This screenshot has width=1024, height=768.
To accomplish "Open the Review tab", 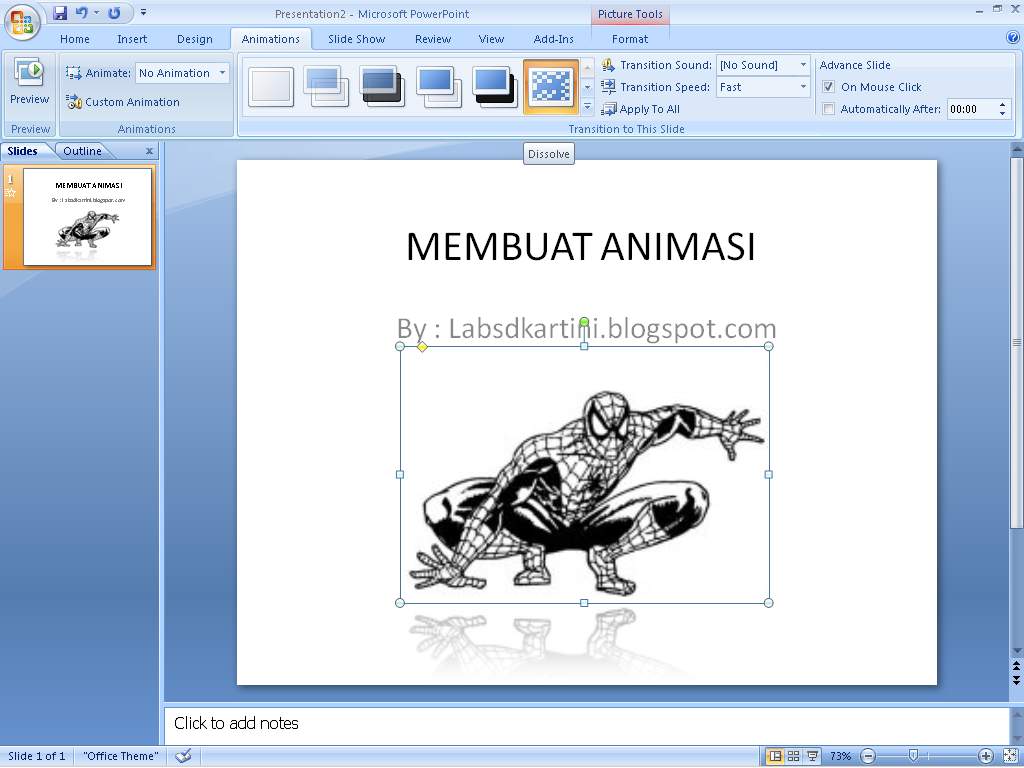I will (433, 39).
